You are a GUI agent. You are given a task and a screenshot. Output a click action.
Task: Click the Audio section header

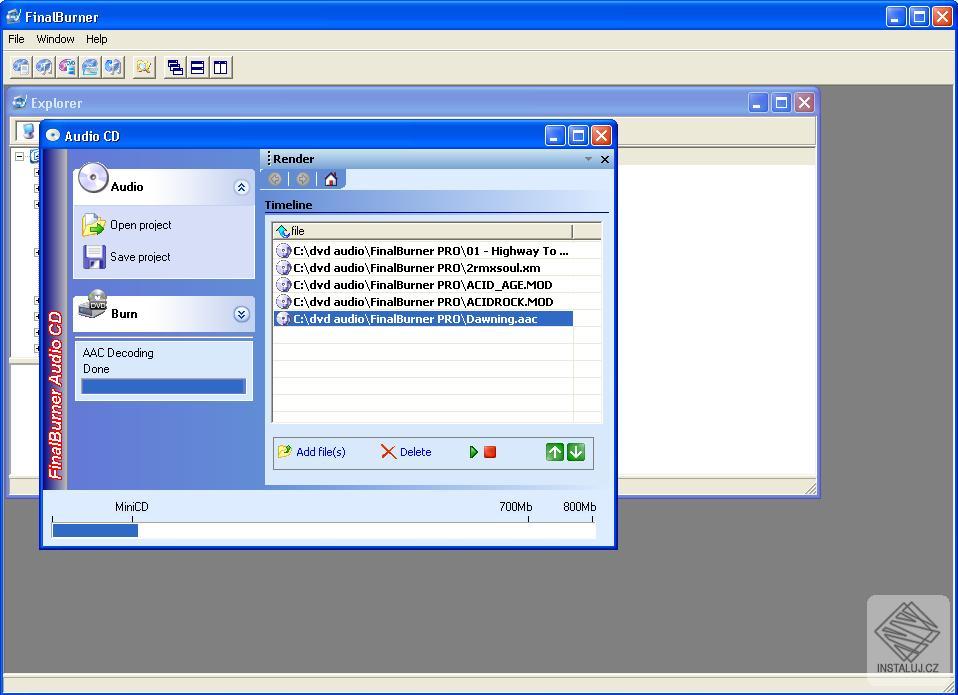pos(164,187)
